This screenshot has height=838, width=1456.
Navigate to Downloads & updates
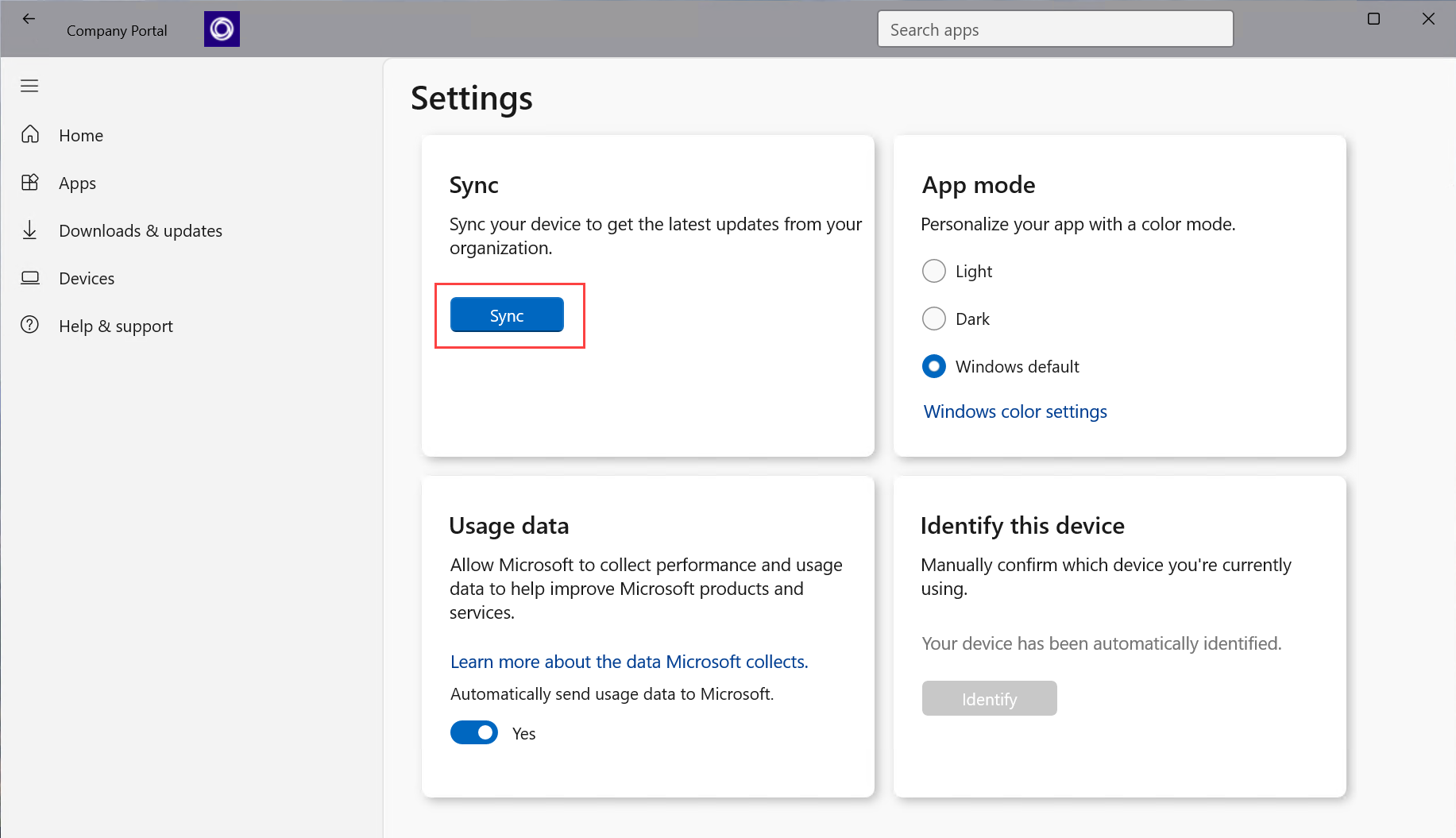[140, 230]
